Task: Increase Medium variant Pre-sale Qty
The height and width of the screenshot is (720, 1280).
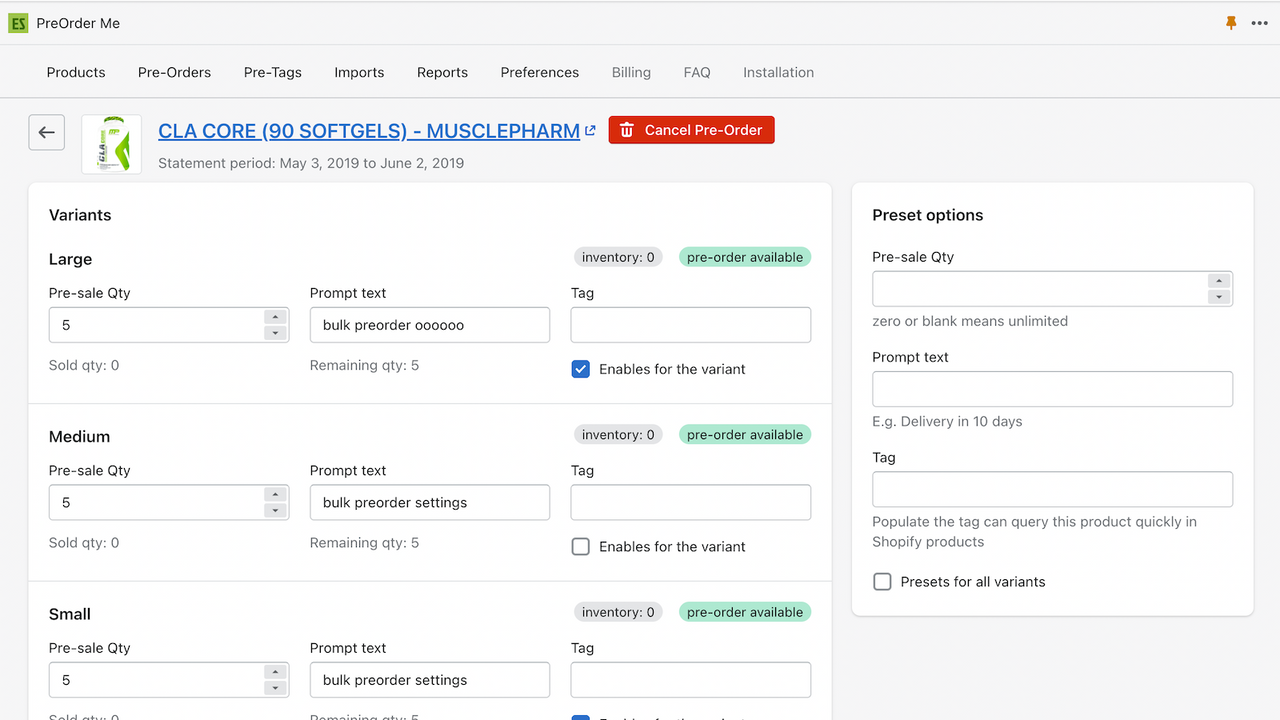Action: point(276,494)
